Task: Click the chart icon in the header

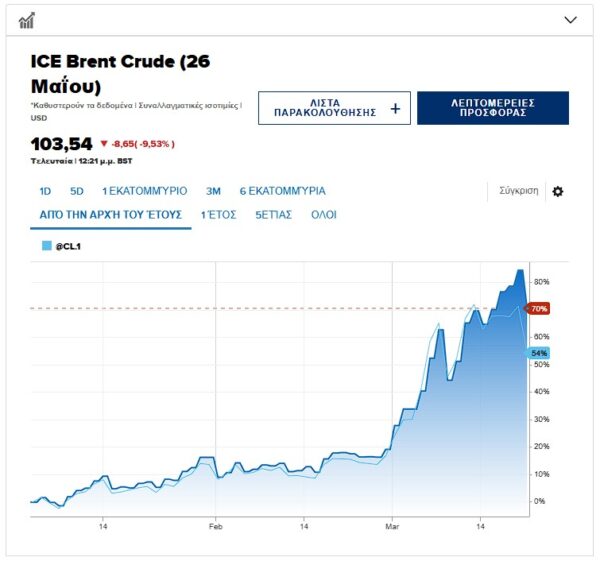Action: 27,20
